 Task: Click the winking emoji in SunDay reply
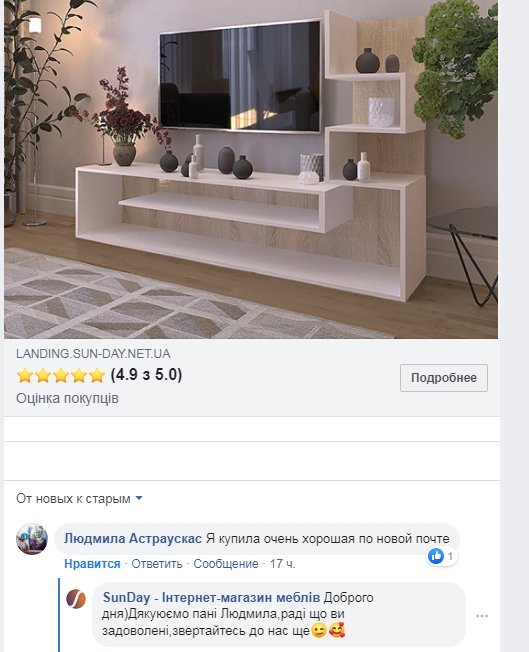click(319, 631)
